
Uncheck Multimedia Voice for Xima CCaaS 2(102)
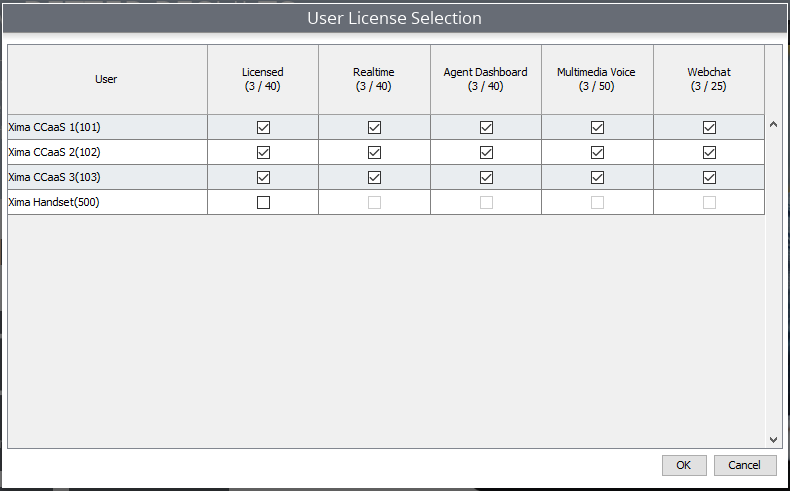598,152
